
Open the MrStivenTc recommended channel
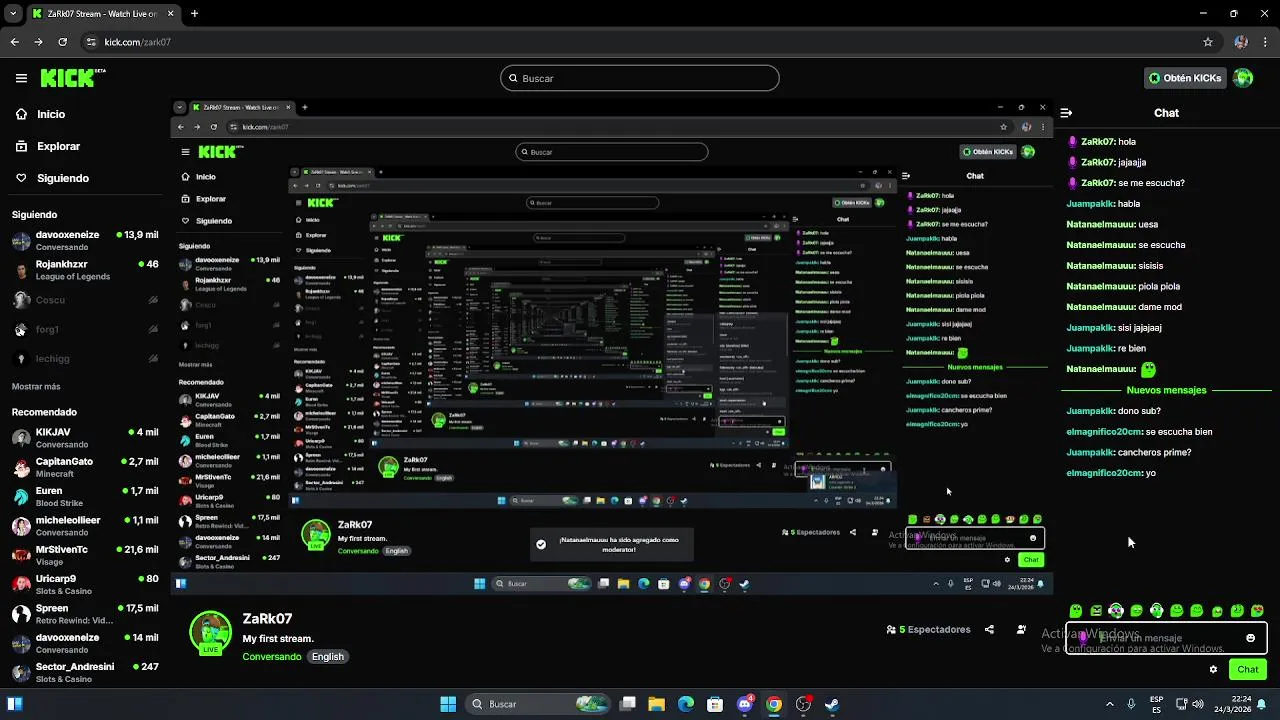[x=85, y=555]
